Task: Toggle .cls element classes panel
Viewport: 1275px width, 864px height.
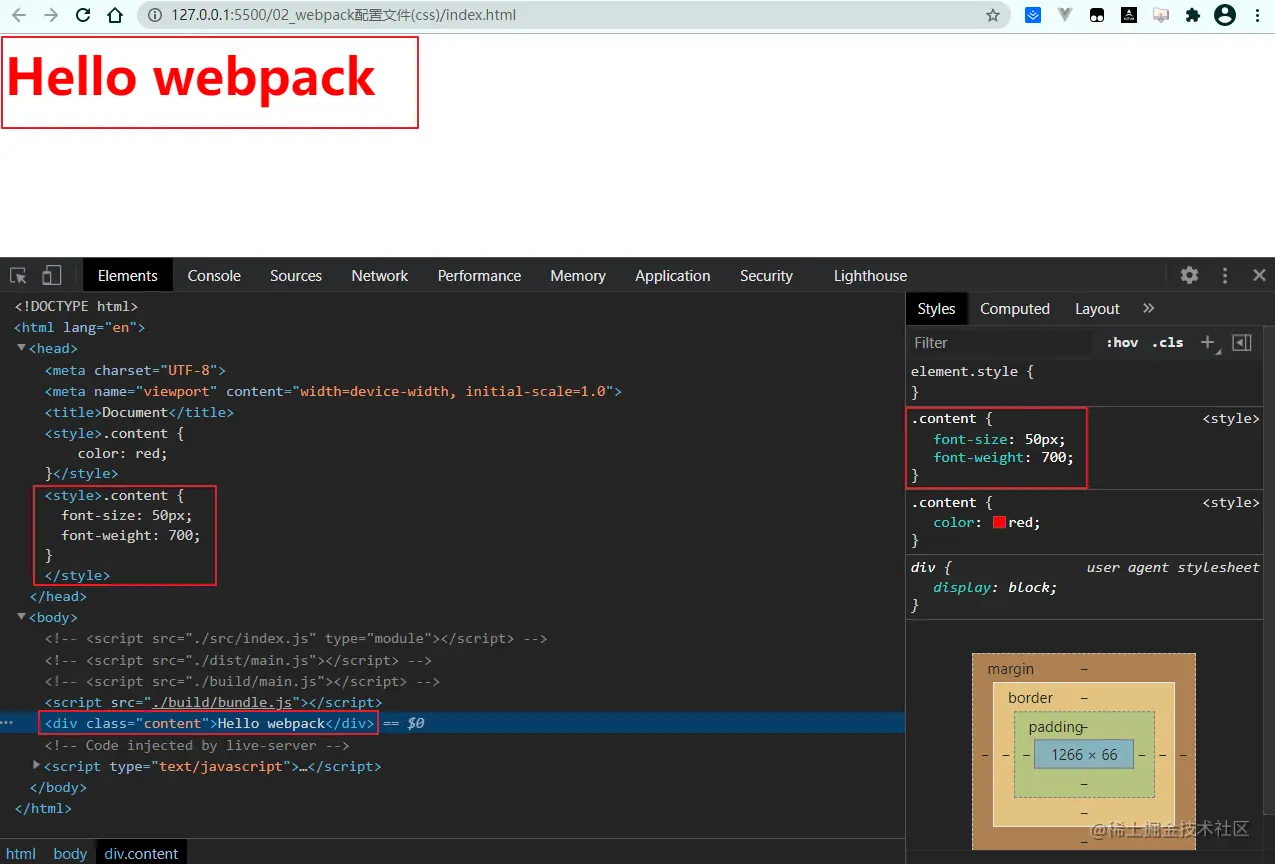Action: coord(1167,342)
